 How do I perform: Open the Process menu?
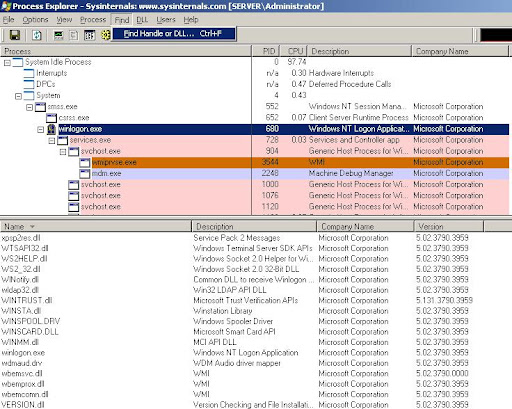(x=93, y=20)
